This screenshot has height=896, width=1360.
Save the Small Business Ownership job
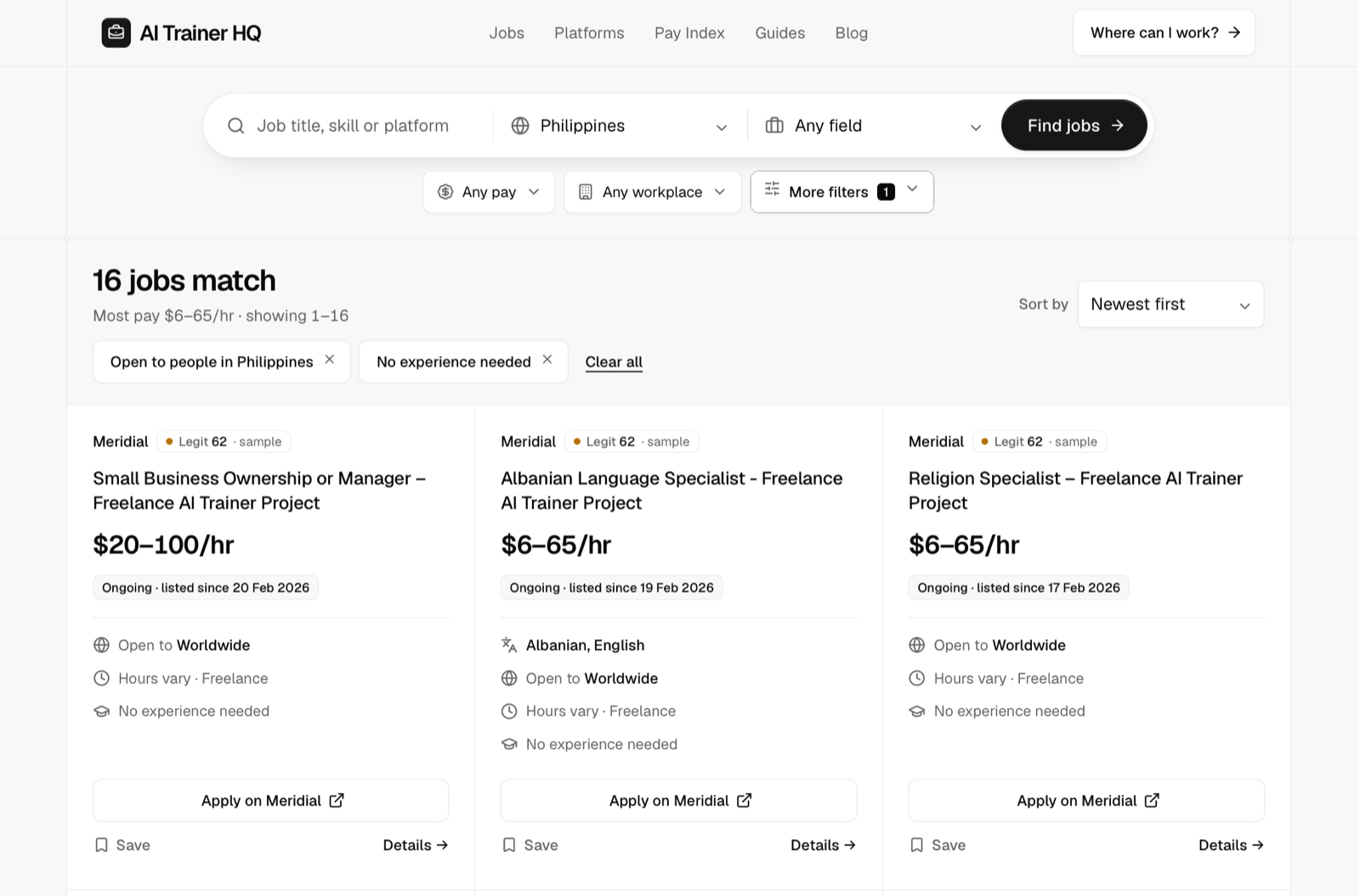(x=122, y=845)
